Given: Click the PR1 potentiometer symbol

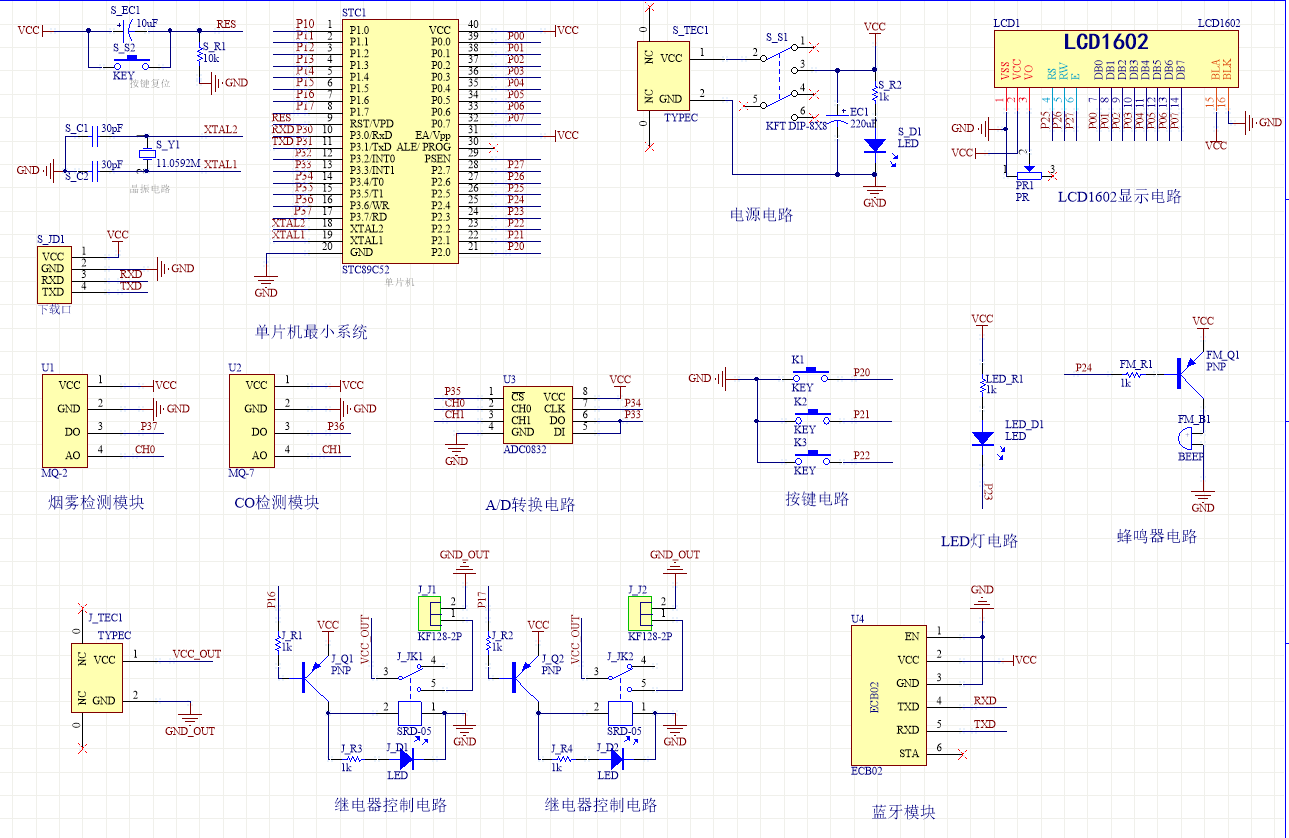Looking at the screenshot, I should 1027,176.
